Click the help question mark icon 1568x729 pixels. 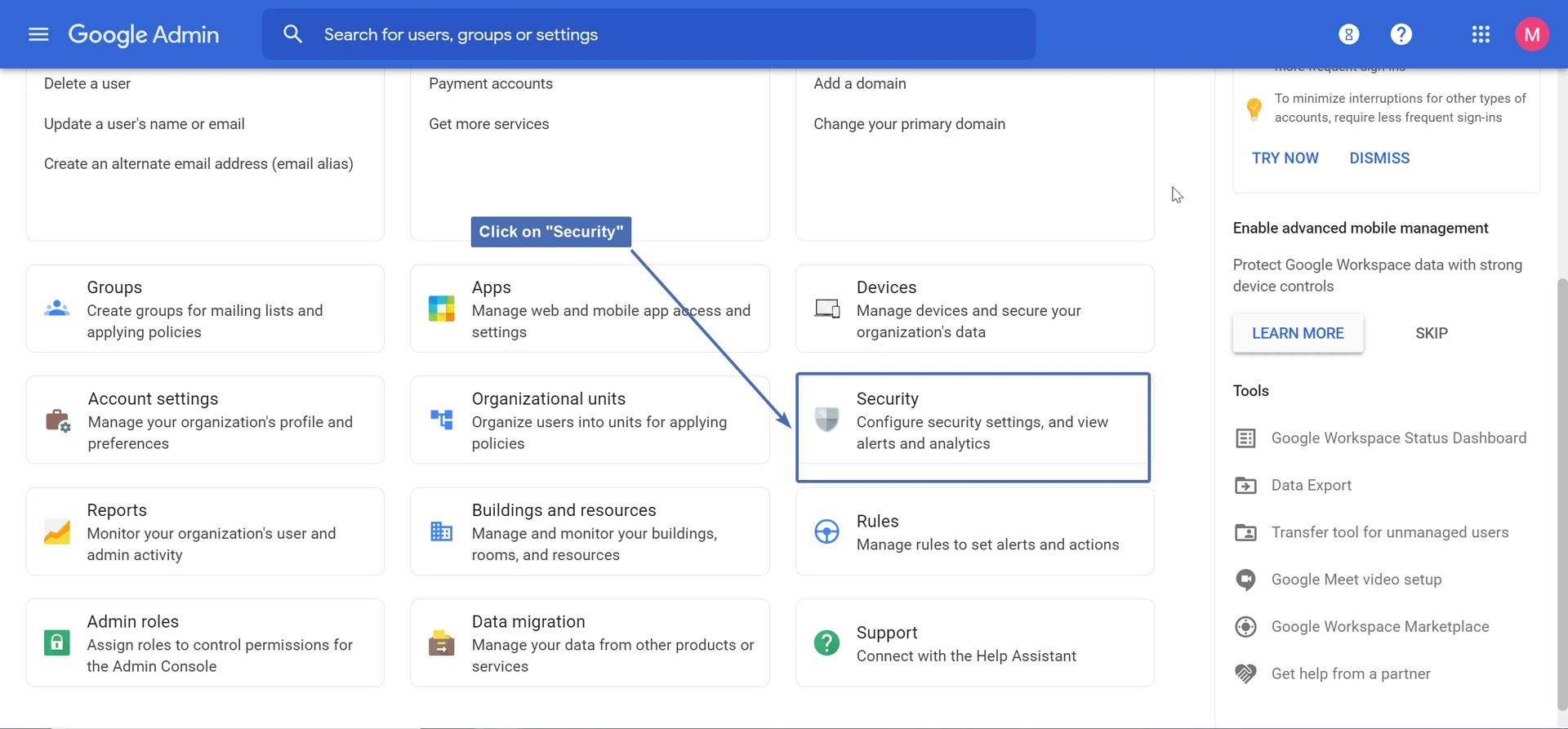[1401, 34]
